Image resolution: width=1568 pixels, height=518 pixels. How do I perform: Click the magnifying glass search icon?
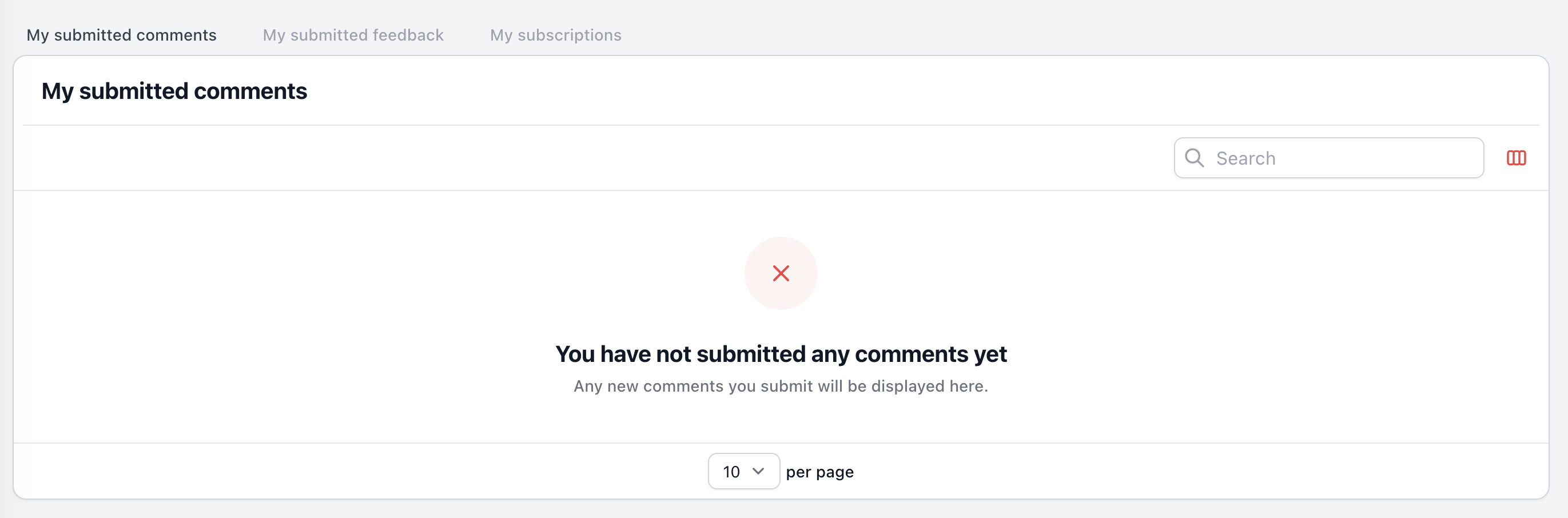tap(1194, 158)
